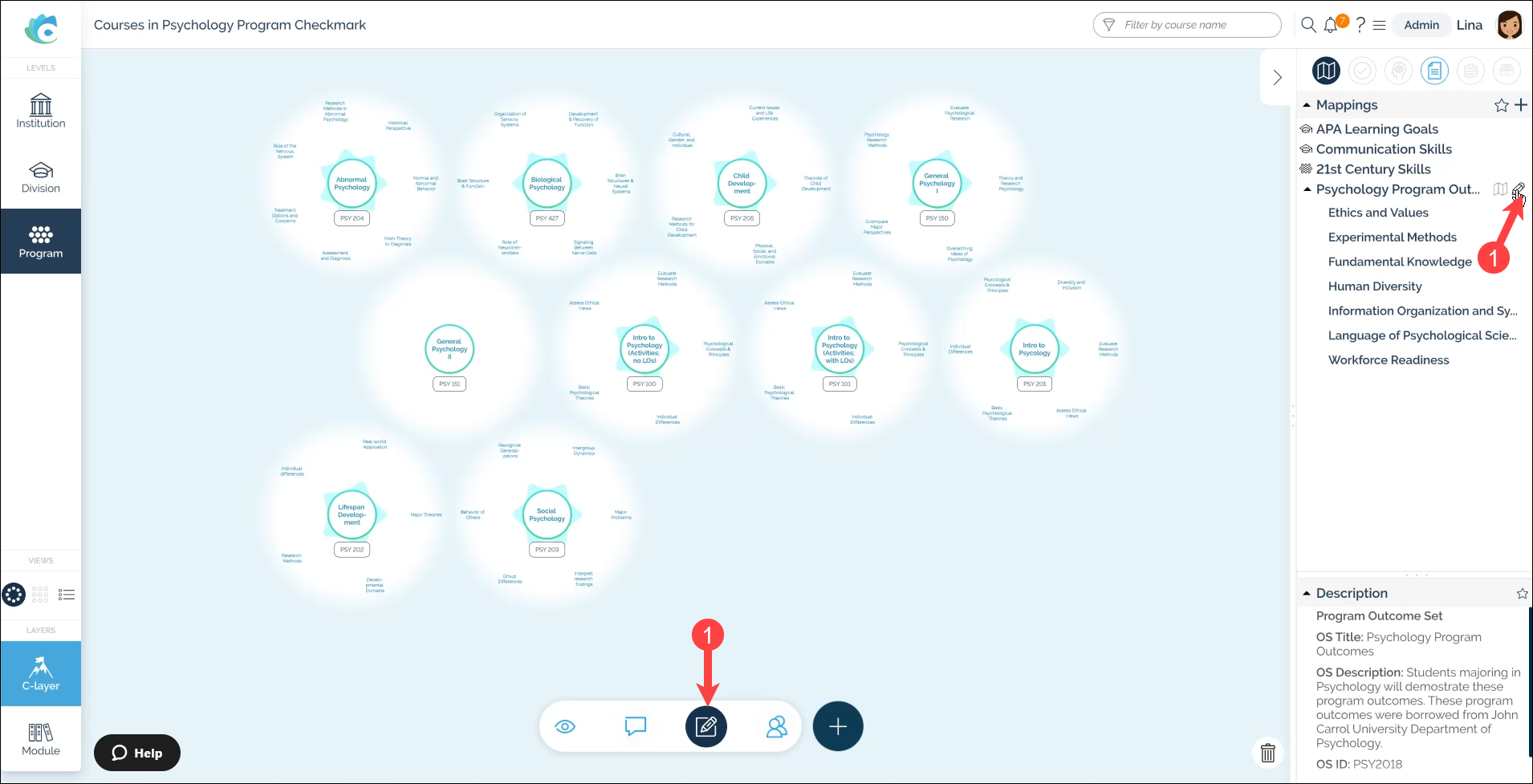Screen dimensions: 1533x784
Task: Open the users collaboration icon
Action: (776, 726)
